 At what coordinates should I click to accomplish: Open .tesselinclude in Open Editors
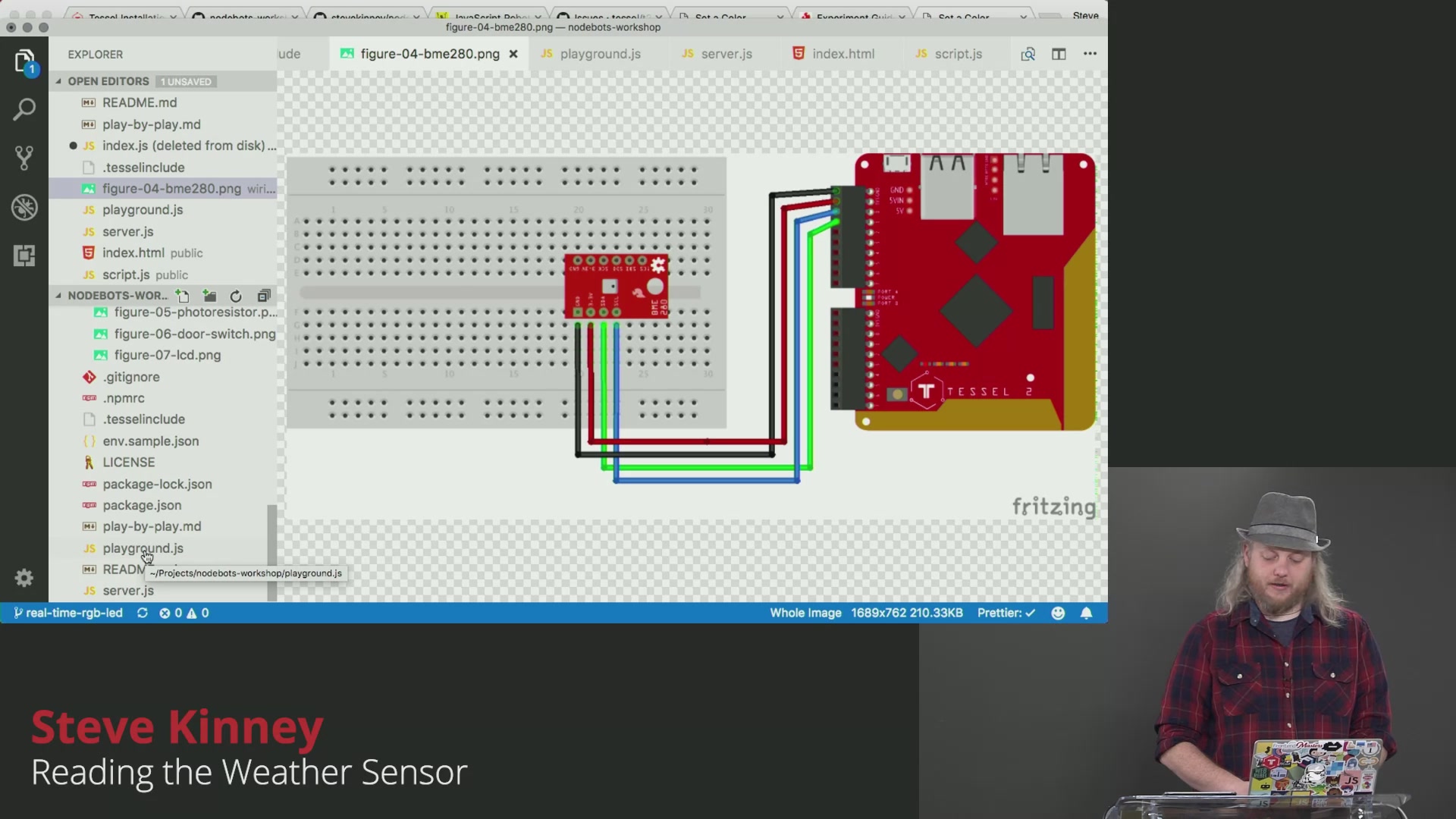point(163,168)
